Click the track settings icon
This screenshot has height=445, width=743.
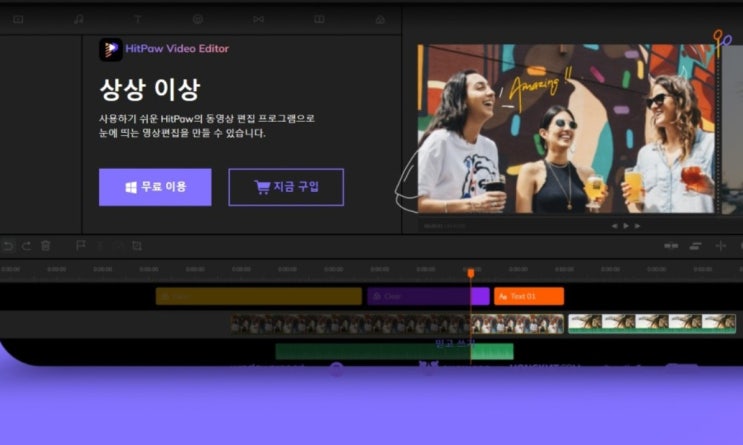click(696, 245)
